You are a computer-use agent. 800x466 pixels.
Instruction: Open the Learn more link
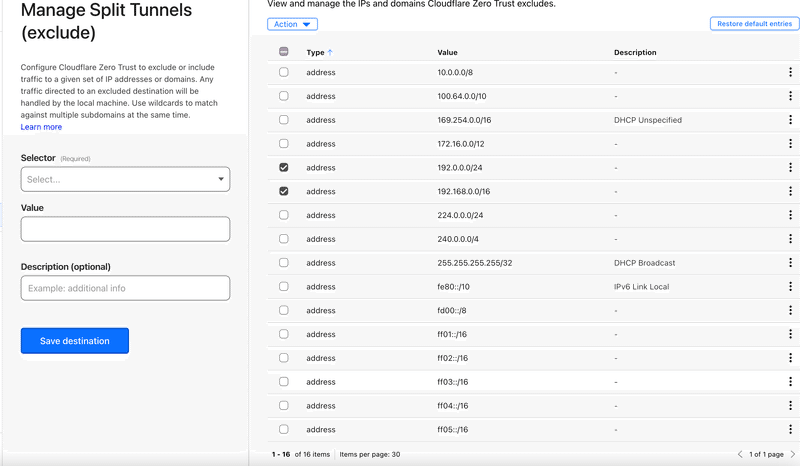tap(41, 127)
